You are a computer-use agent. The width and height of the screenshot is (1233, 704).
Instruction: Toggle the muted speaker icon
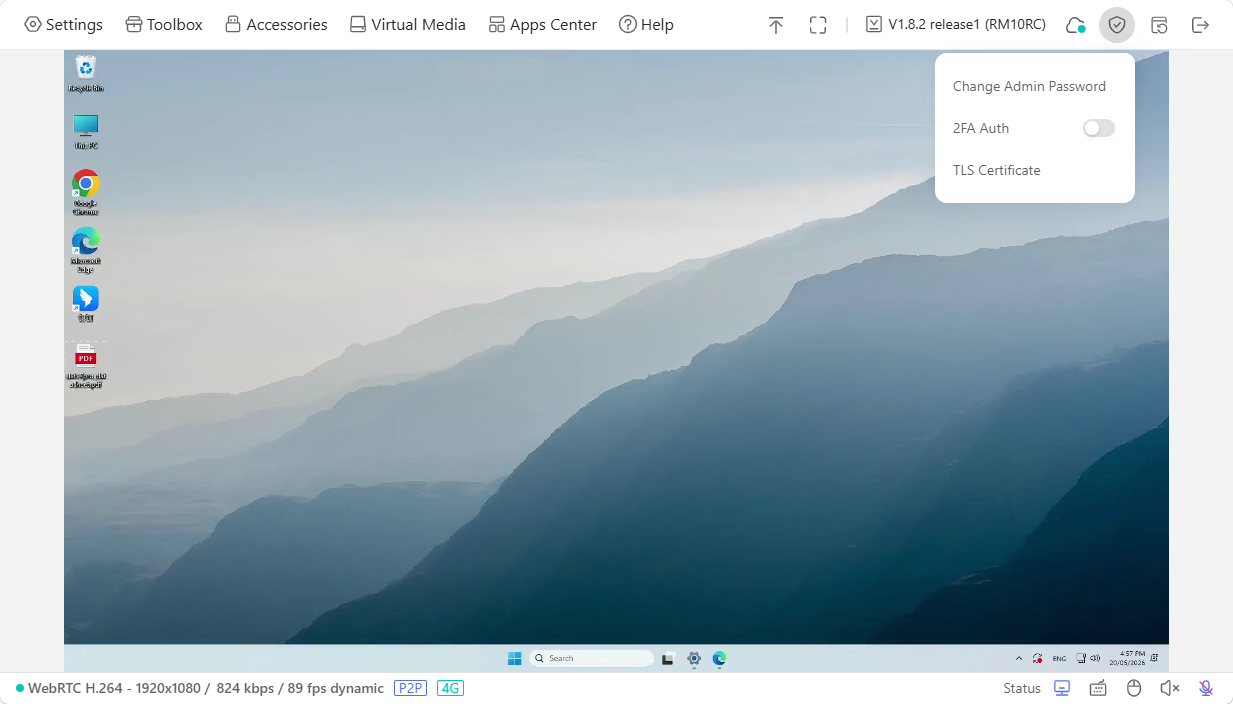point(1170,688)
